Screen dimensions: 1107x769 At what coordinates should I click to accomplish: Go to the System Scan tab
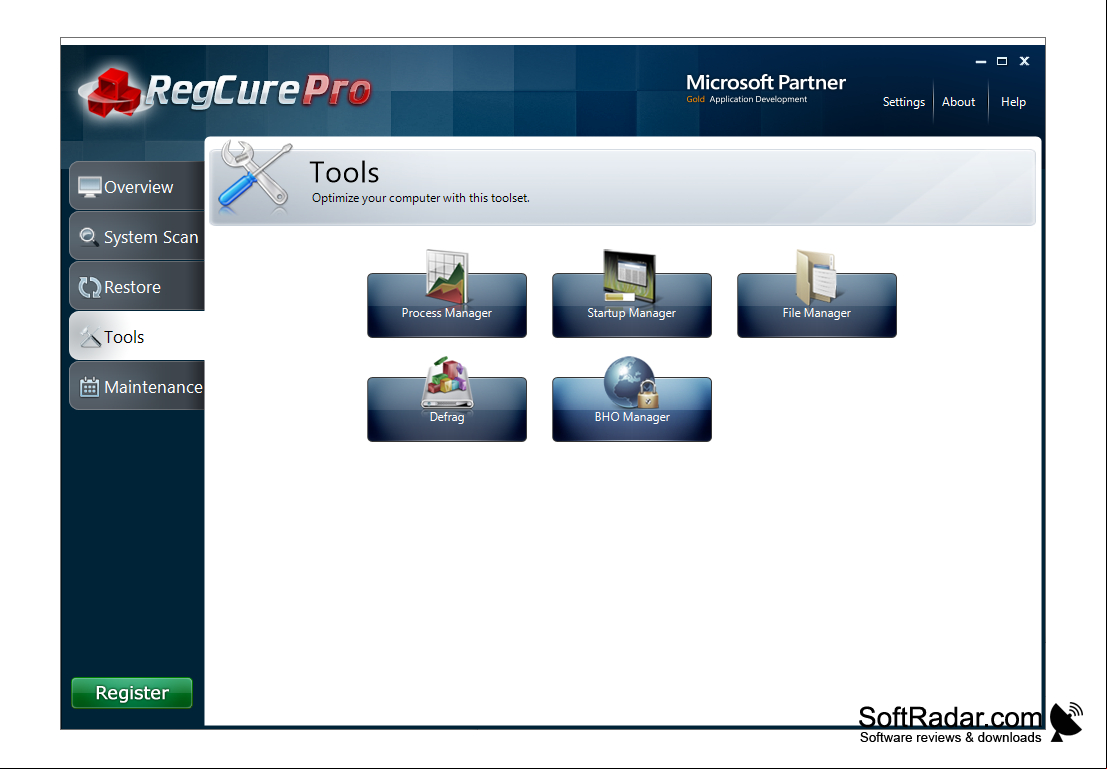[x=137, y=236]
